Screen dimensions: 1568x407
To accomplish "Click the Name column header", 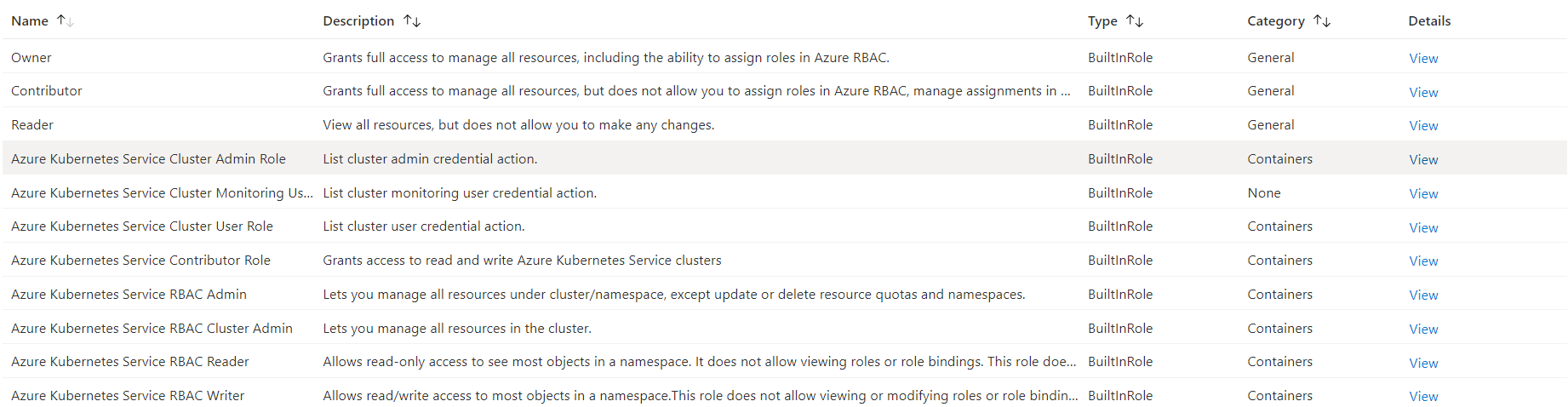I will (x=30, y=20).
